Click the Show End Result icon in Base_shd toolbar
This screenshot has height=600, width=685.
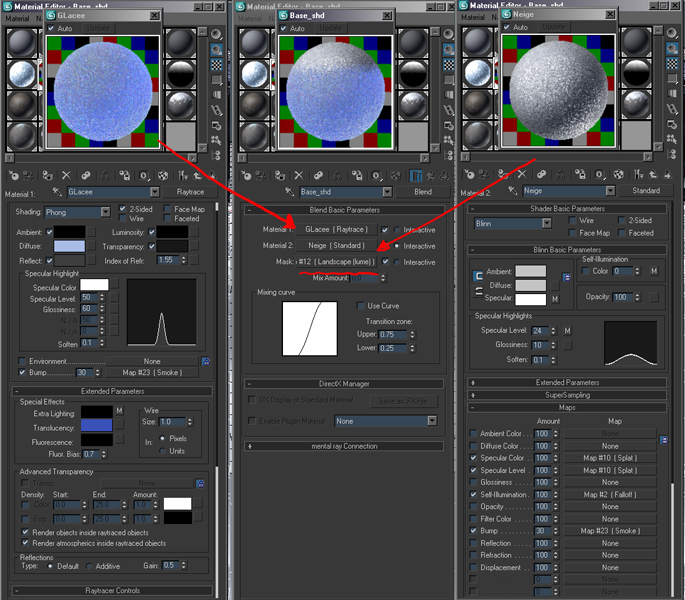click(415, 174)
